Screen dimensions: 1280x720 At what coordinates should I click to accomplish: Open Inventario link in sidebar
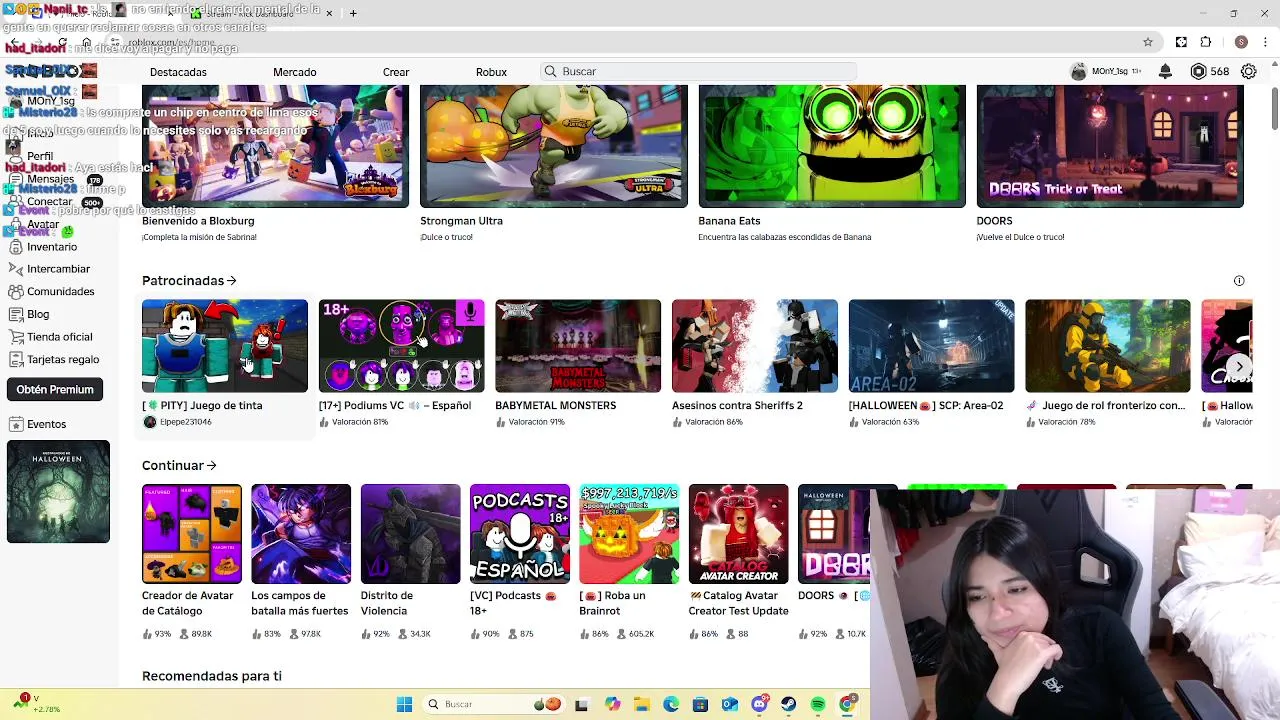52,247
